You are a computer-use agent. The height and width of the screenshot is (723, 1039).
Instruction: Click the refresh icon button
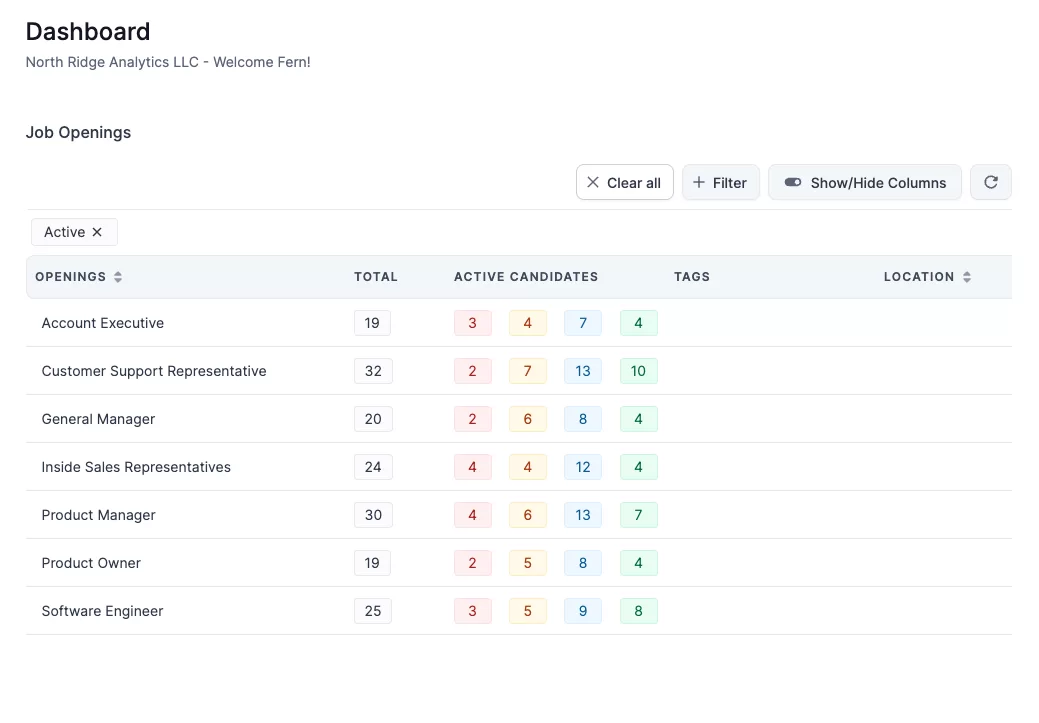pos(991,182)
